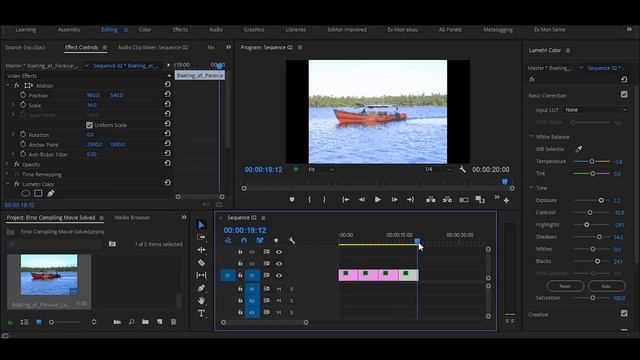Click the Lift button
The width and height of the screenshot is (640, 360).
pos(431,200)
